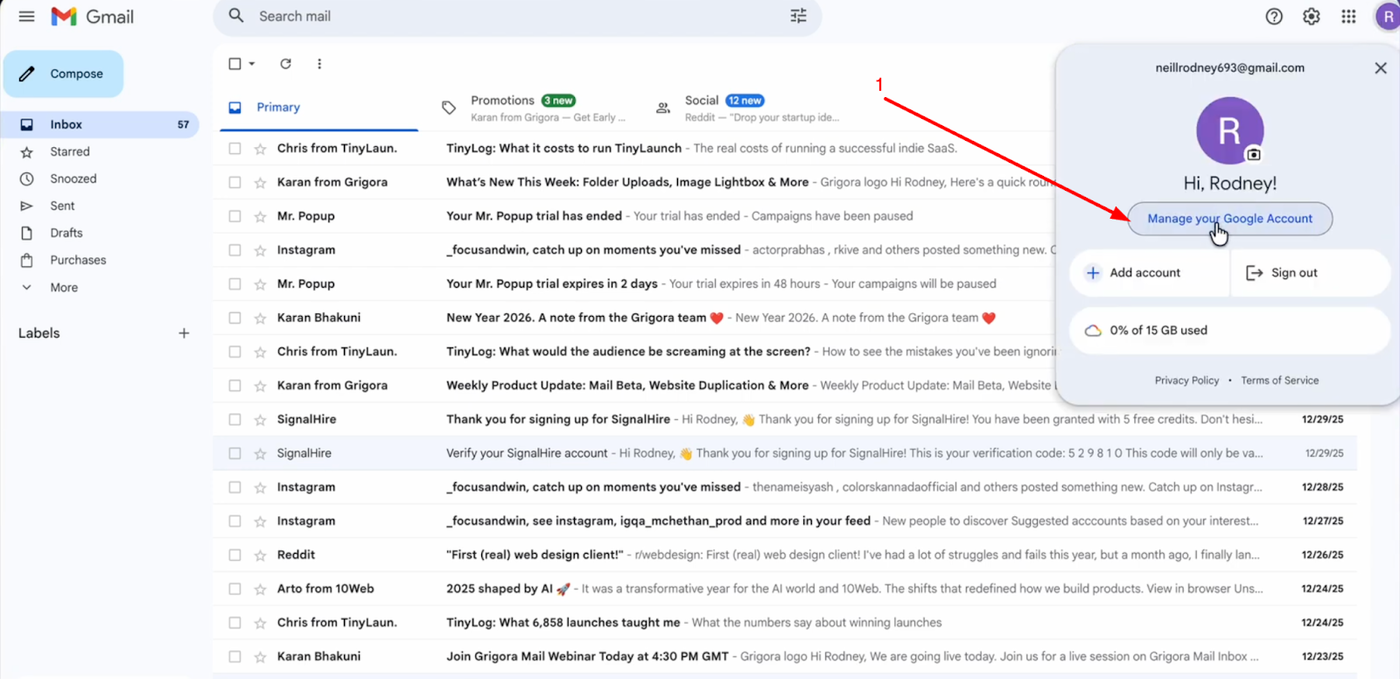Expand the More section in sidebar
Screen dimensions: 1400x679
(x=63, y=287)
